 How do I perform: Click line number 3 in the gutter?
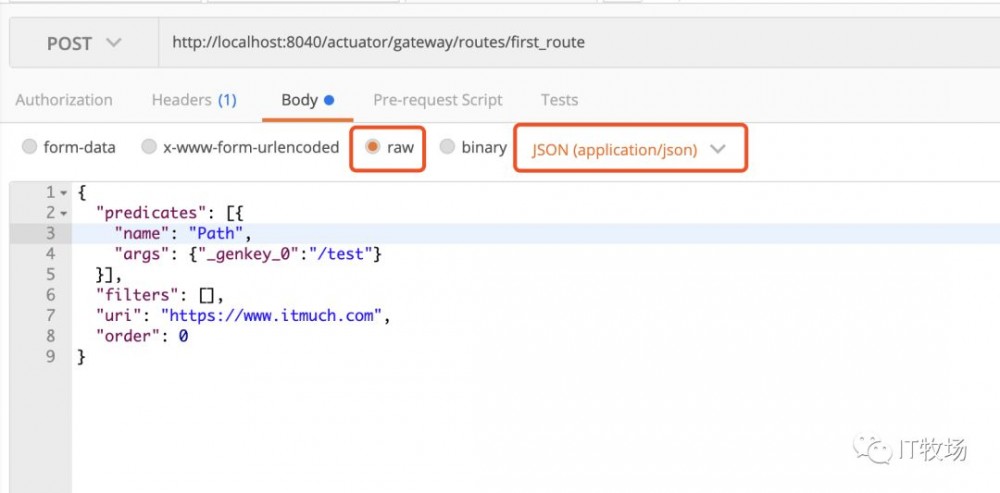(x=50, y=233)
